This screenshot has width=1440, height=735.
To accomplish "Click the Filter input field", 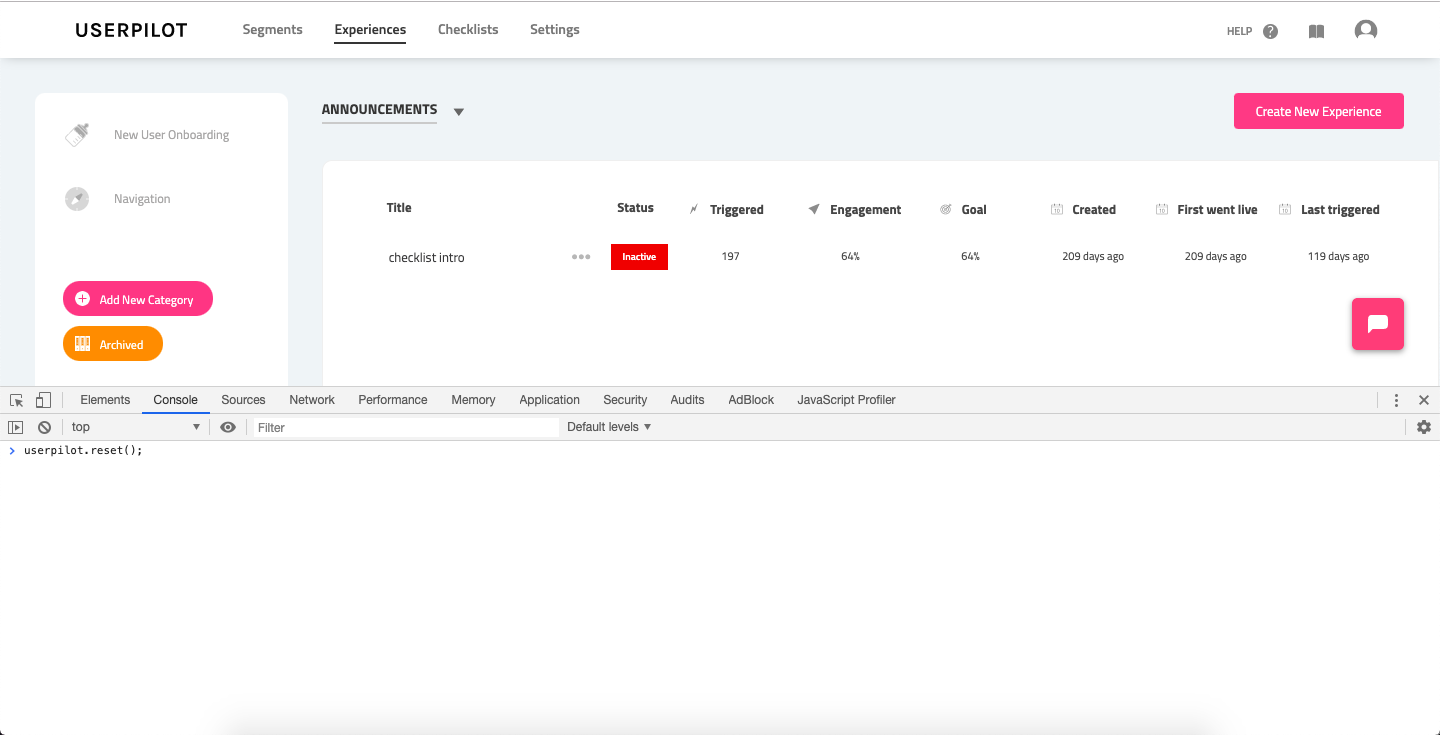I will (x=400, y=426).
